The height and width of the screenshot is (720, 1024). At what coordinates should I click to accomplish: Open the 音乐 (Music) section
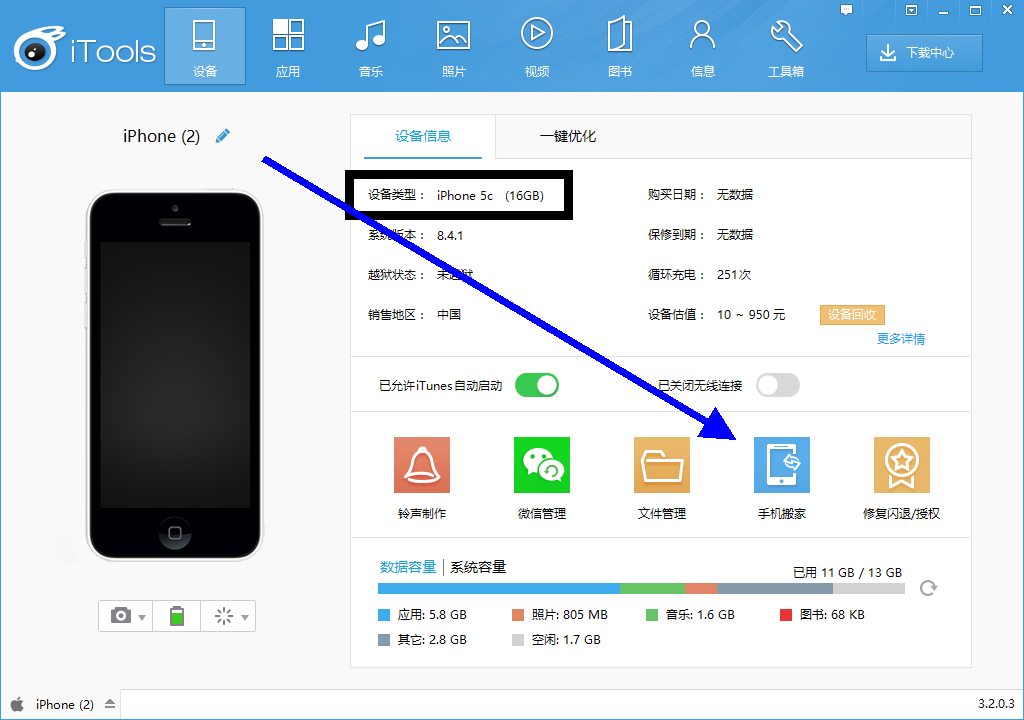point(370,46)
